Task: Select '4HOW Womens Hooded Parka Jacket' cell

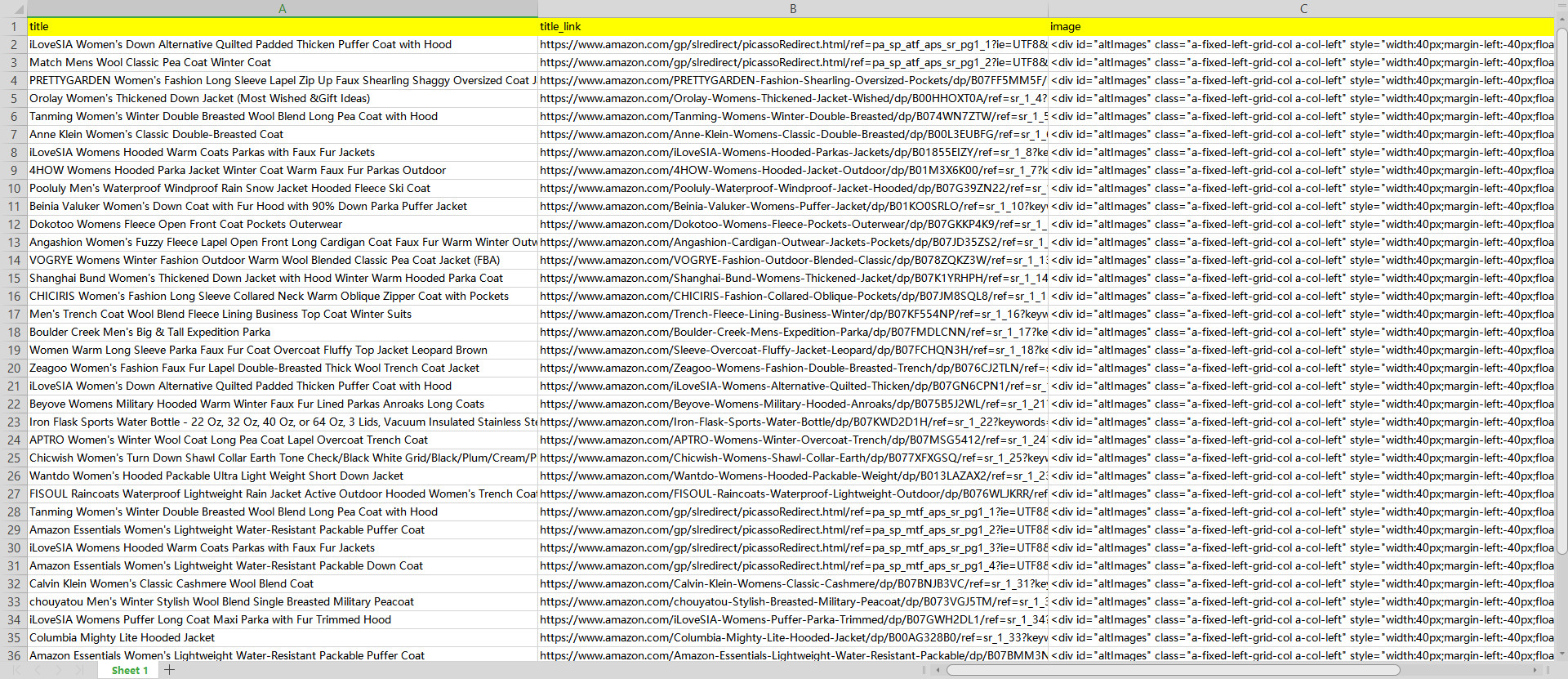Action: tap(282, 170)
